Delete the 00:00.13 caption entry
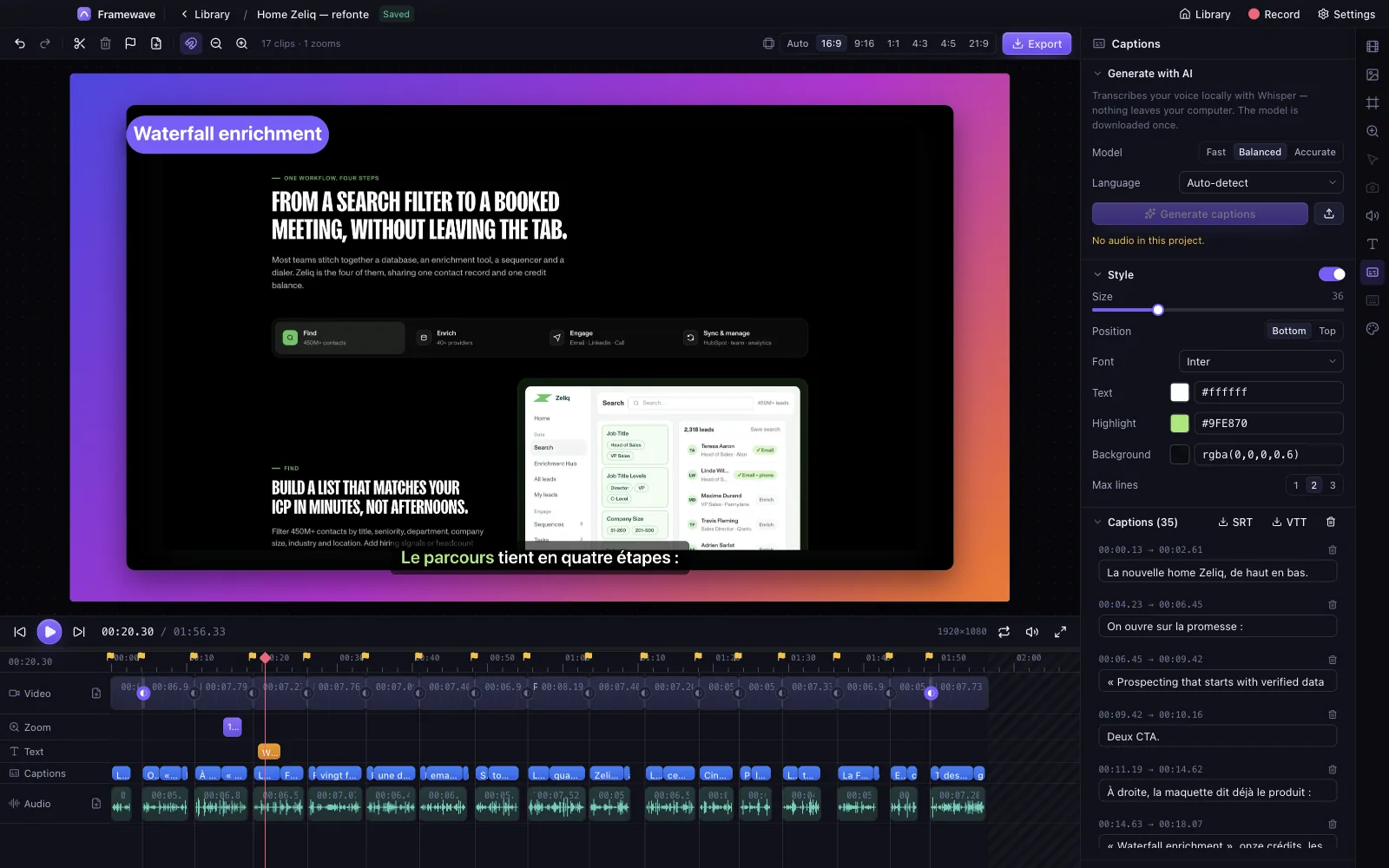 pyautogui.click(x=1333, y=550)
